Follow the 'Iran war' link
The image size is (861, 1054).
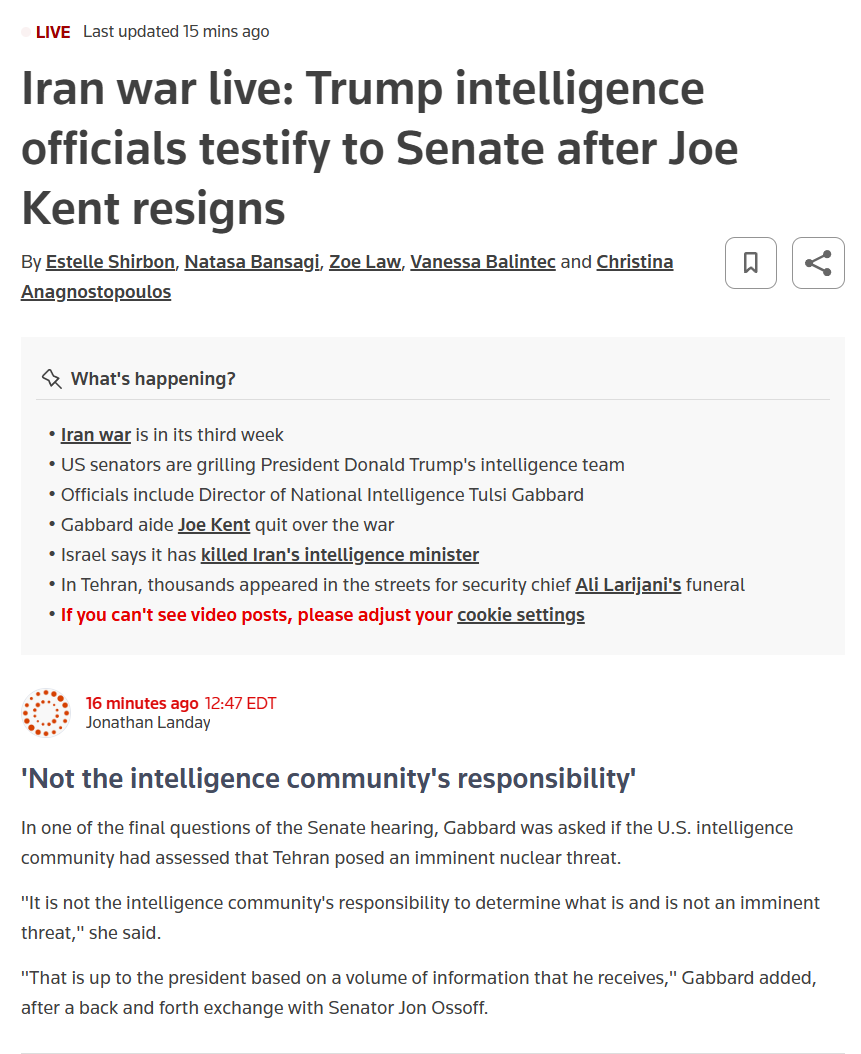(96, 435)
